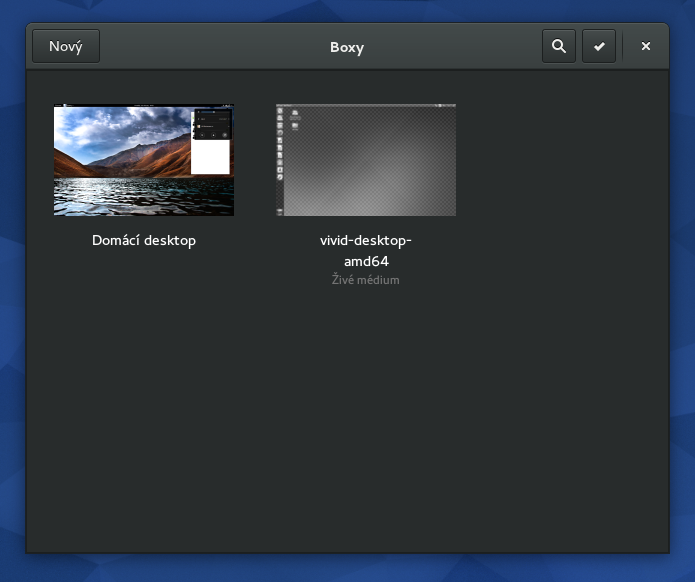Click the Živé médium subtitle text
The width and height of the screenshot is (695, 582).
pyautogui.click(x=366, y=280)
